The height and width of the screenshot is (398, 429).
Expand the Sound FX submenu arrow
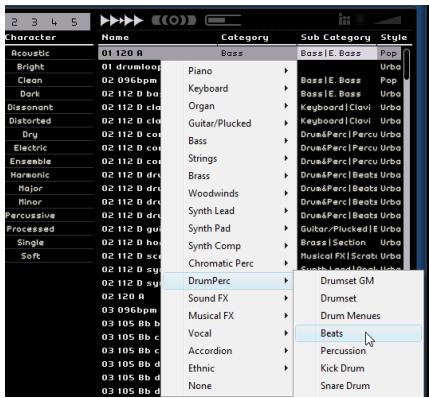[x=286, y=298]
